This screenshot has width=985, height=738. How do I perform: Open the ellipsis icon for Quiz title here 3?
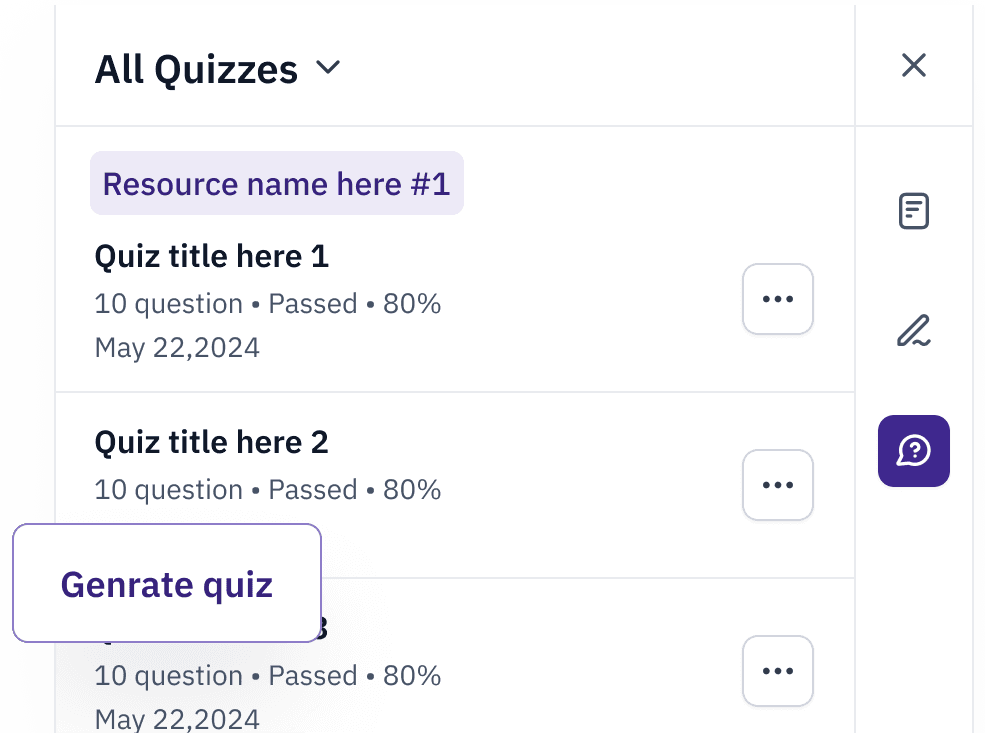(x=777, y=671)
